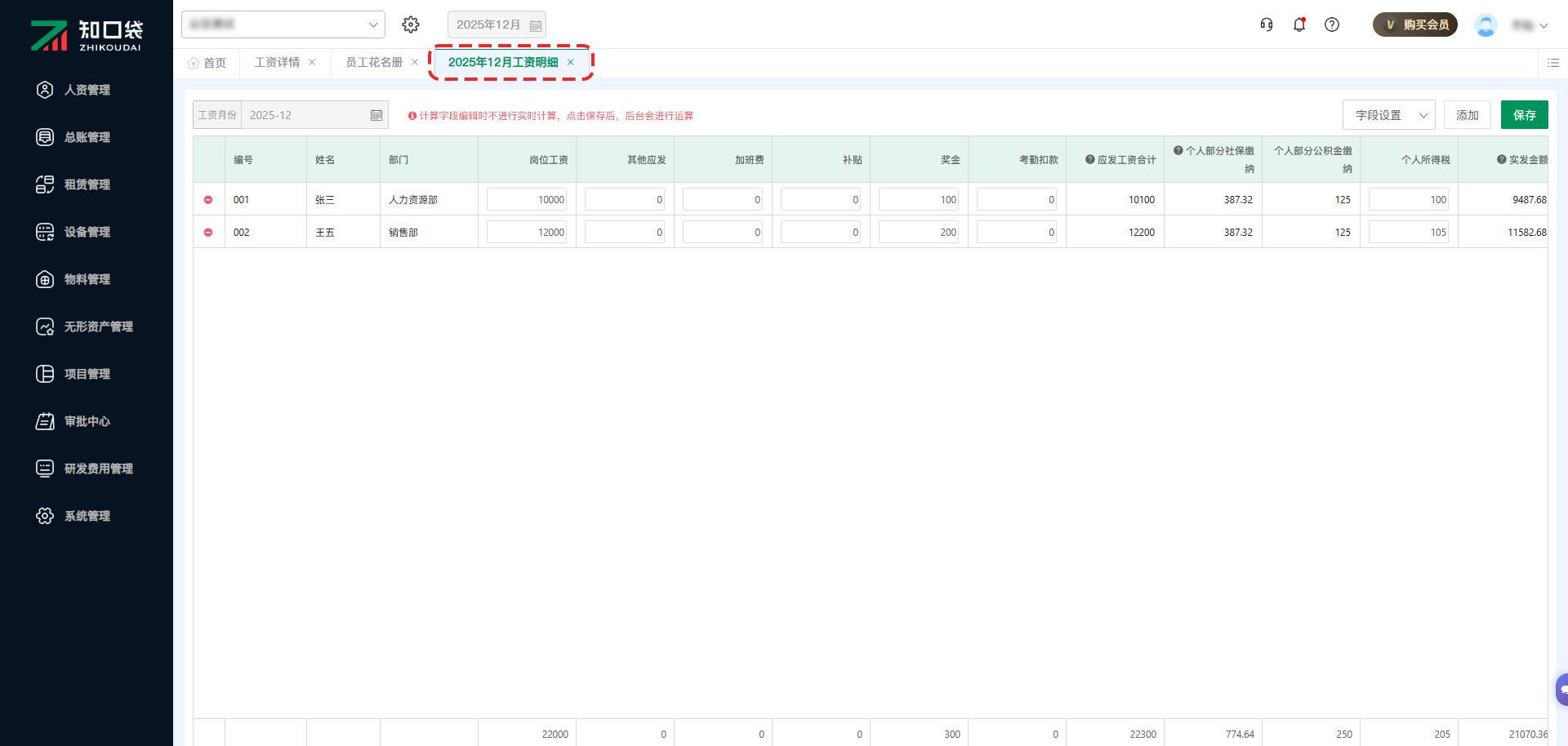1568x746 pixels.
Task: Open notifications bell
Action: pos(1299,24)
